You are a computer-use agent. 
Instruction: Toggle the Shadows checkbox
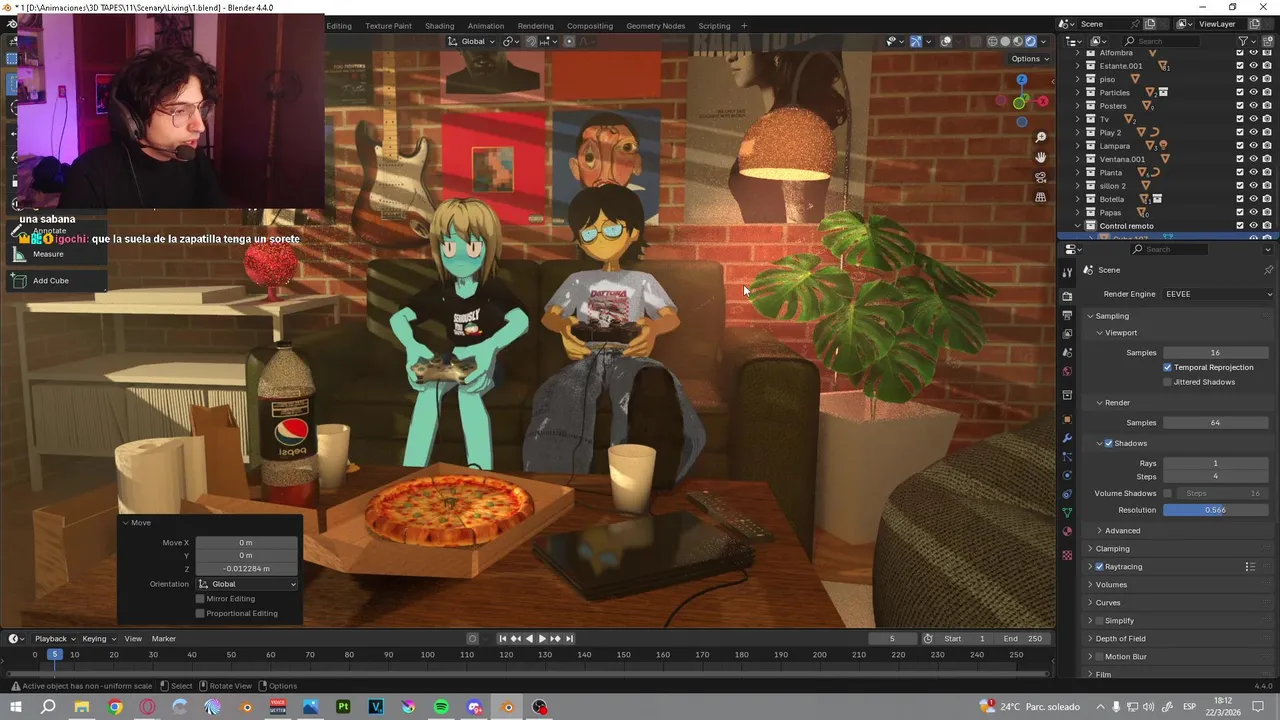(x=1109, y=443)
